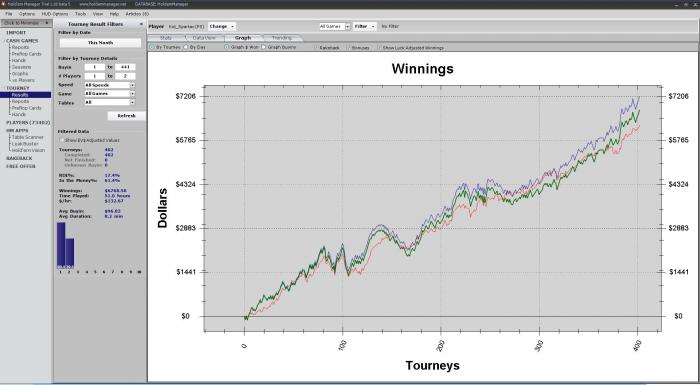Viewport: 700px width, 385px height.
Task: Click the maximum Buyin input field
Action: [125, 67]
